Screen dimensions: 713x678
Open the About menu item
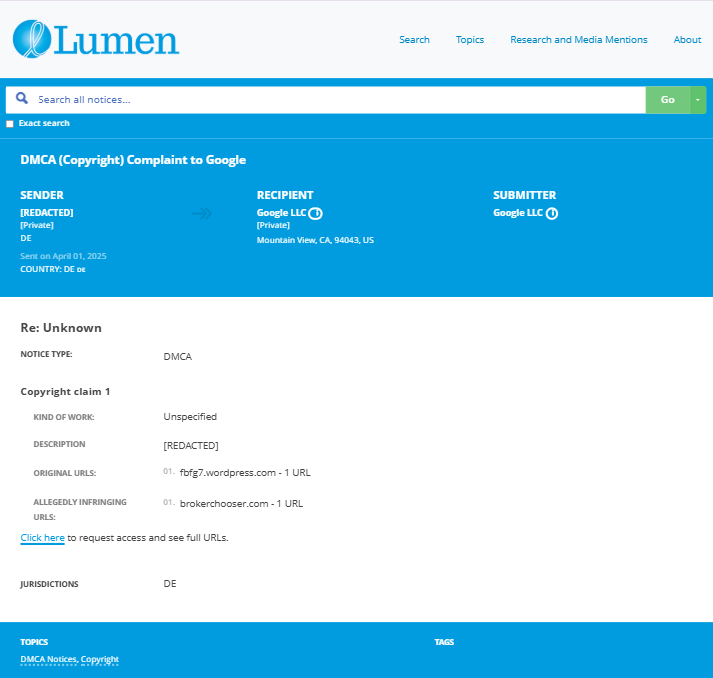pos(687,40)
